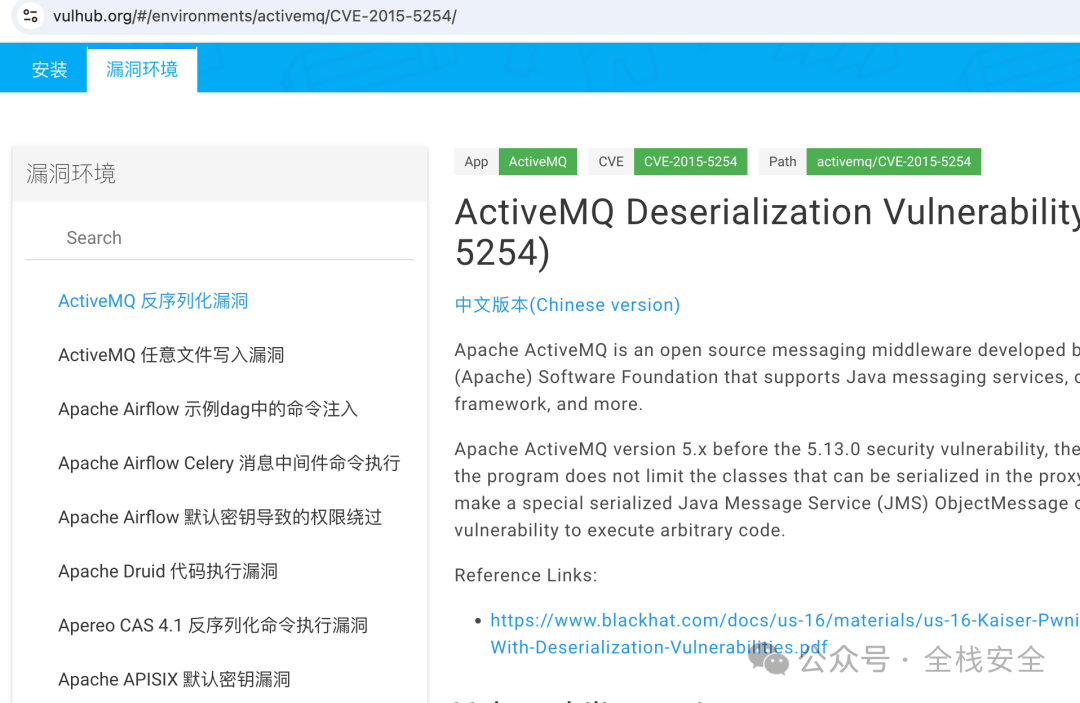Click the gray CVE label
The width and height of the screenshot is (1080, 703).
click(611, 162)
